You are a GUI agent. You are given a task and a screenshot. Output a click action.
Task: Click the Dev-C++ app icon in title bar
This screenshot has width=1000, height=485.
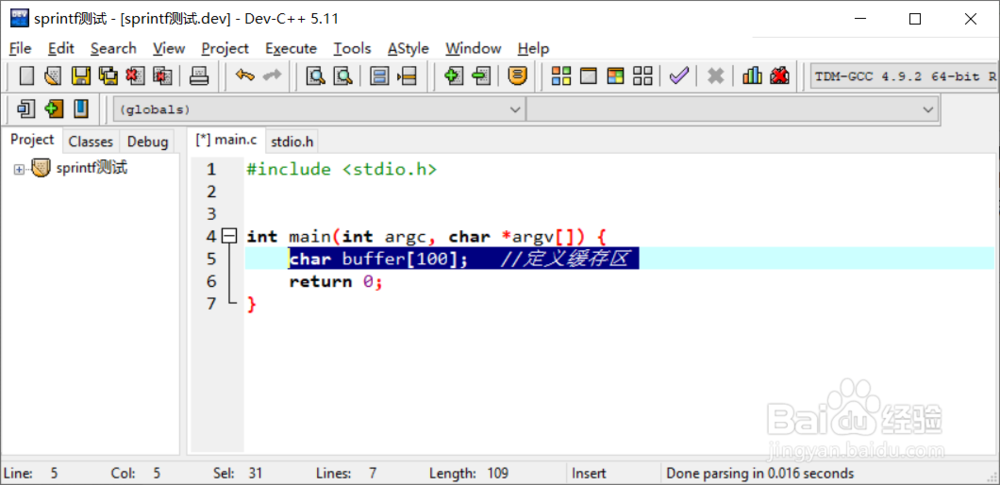[x=19, y=19]
